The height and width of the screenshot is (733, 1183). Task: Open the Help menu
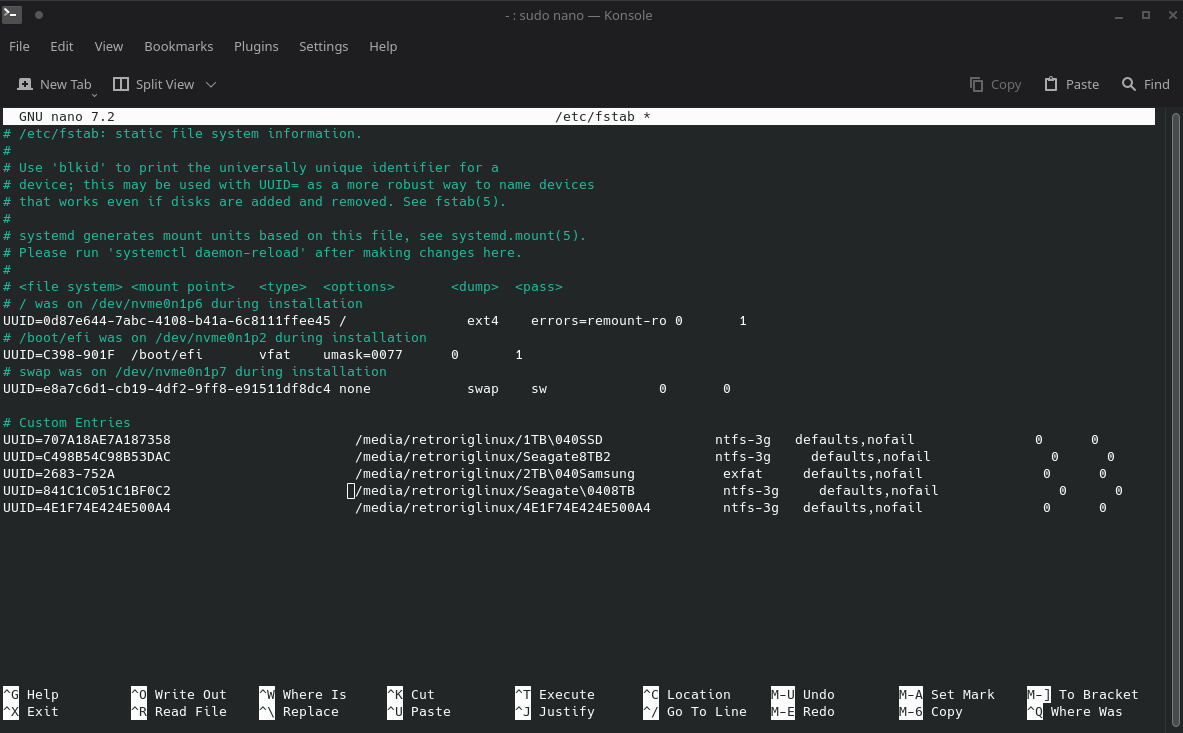[x=383, y=46]
